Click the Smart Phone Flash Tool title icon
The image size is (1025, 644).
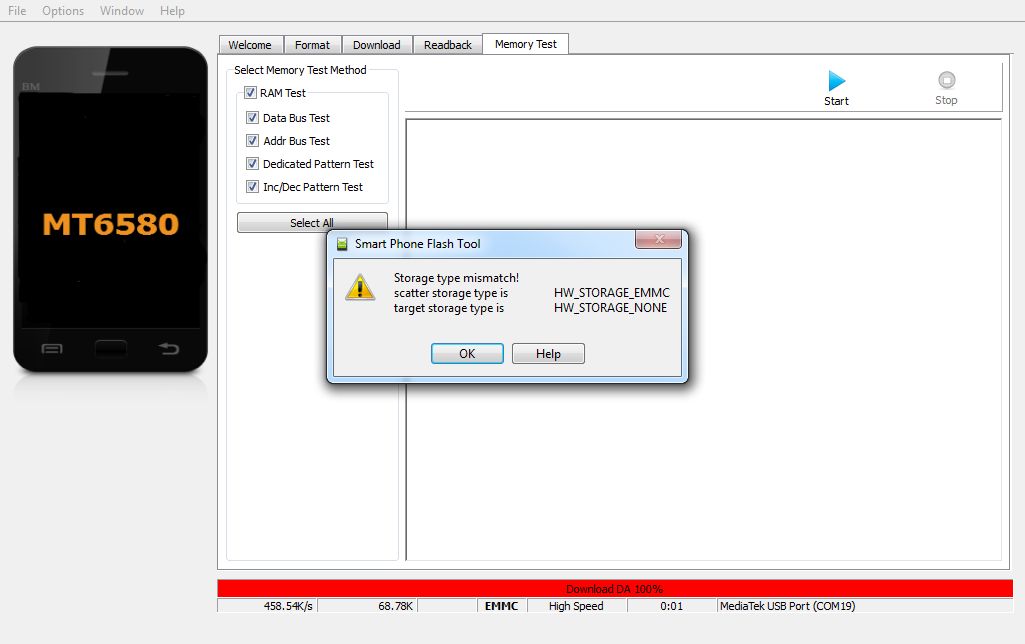342,244
